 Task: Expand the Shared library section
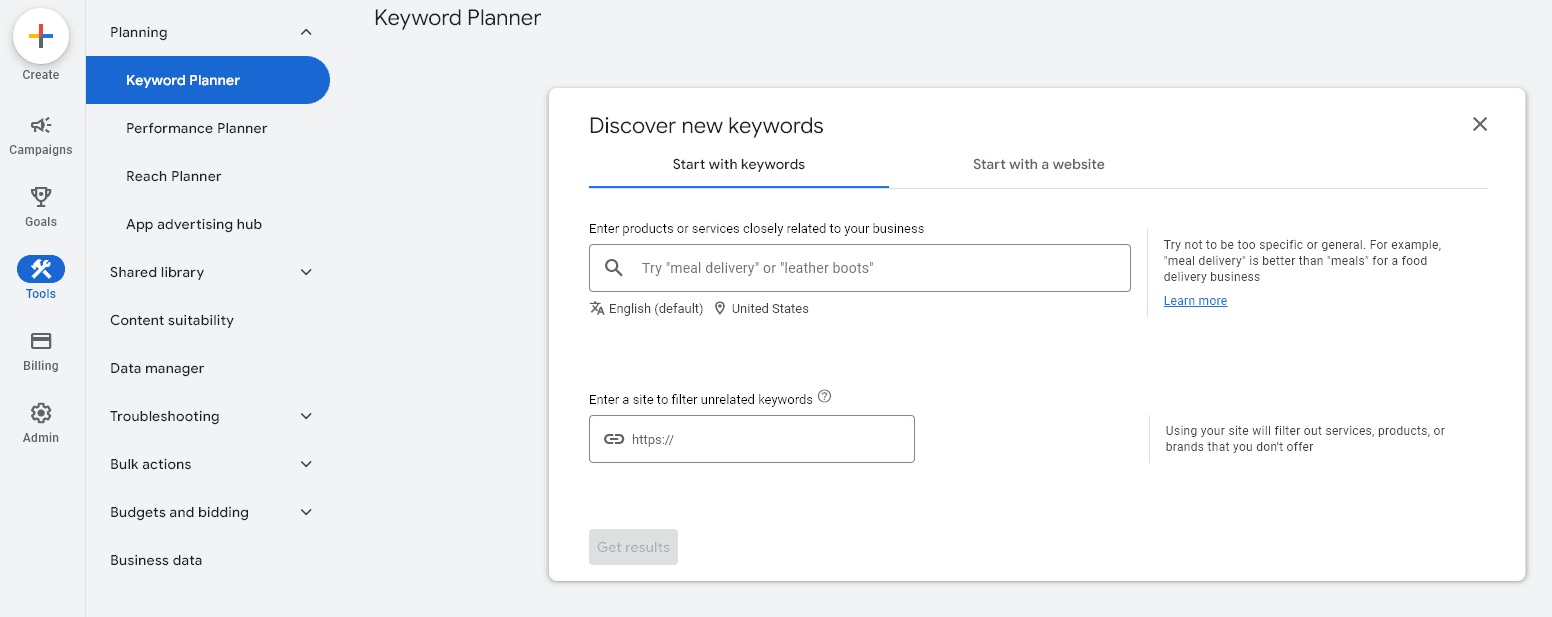click(x=306, y=271)
